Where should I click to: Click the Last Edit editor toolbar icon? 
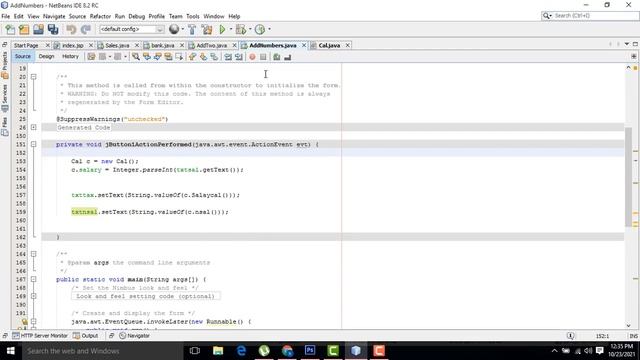pyautogui.click(x=91, y=57)
